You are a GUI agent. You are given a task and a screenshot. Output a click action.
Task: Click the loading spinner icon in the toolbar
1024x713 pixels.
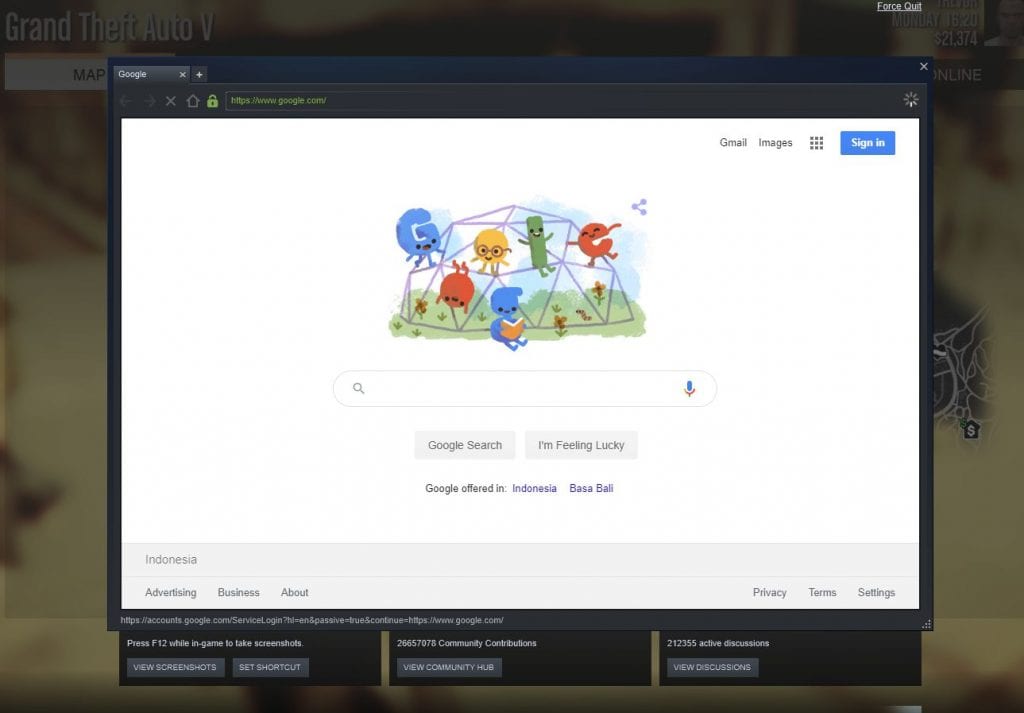click(910, 100)
